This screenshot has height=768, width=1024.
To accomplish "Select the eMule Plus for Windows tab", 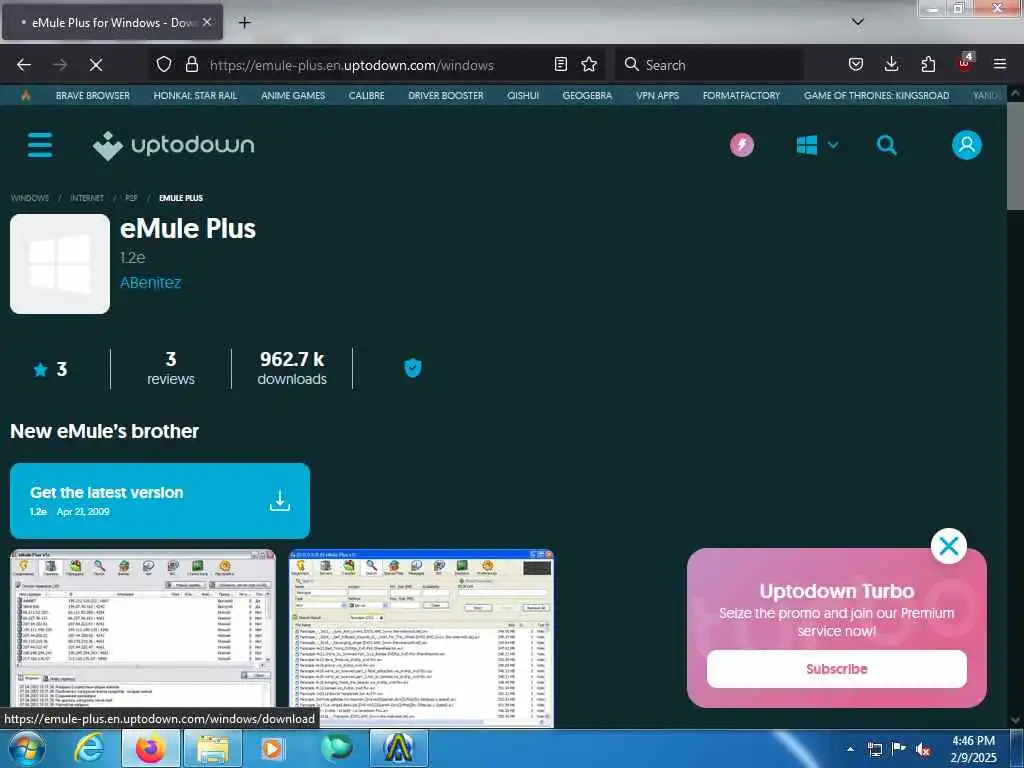I will tap(112, 22).
